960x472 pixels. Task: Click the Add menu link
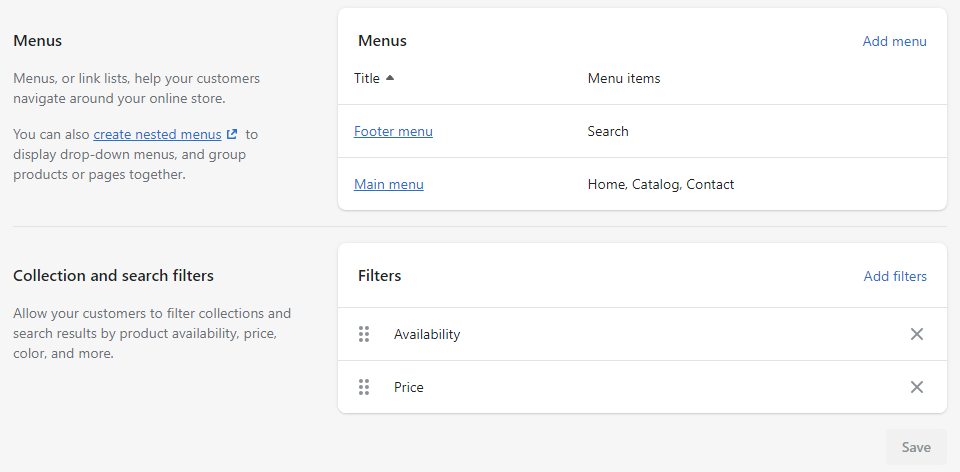tap(894, 41)
